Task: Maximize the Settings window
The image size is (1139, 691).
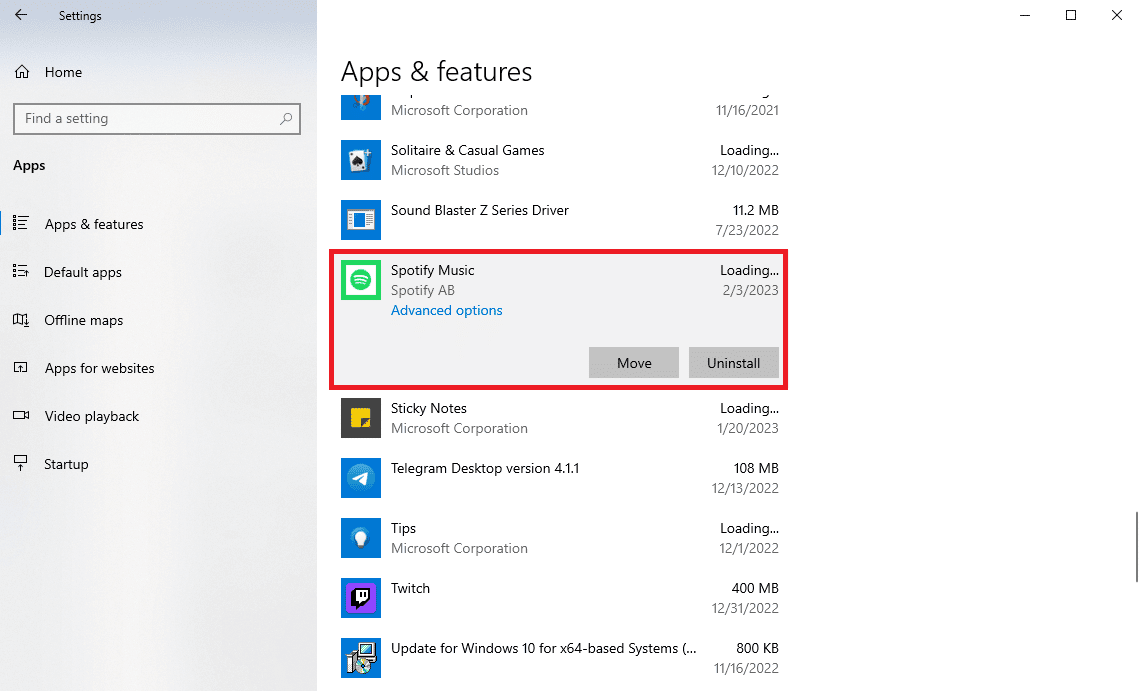Action: (x=1071, y=15)
